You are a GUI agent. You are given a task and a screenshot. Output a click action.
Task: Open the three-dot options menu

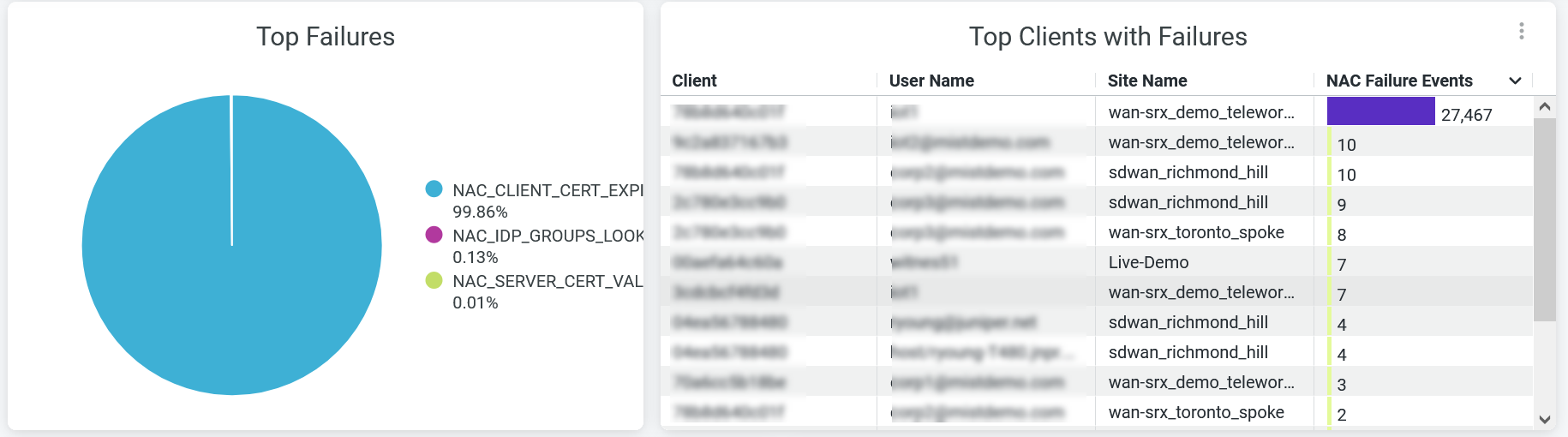1521,32
